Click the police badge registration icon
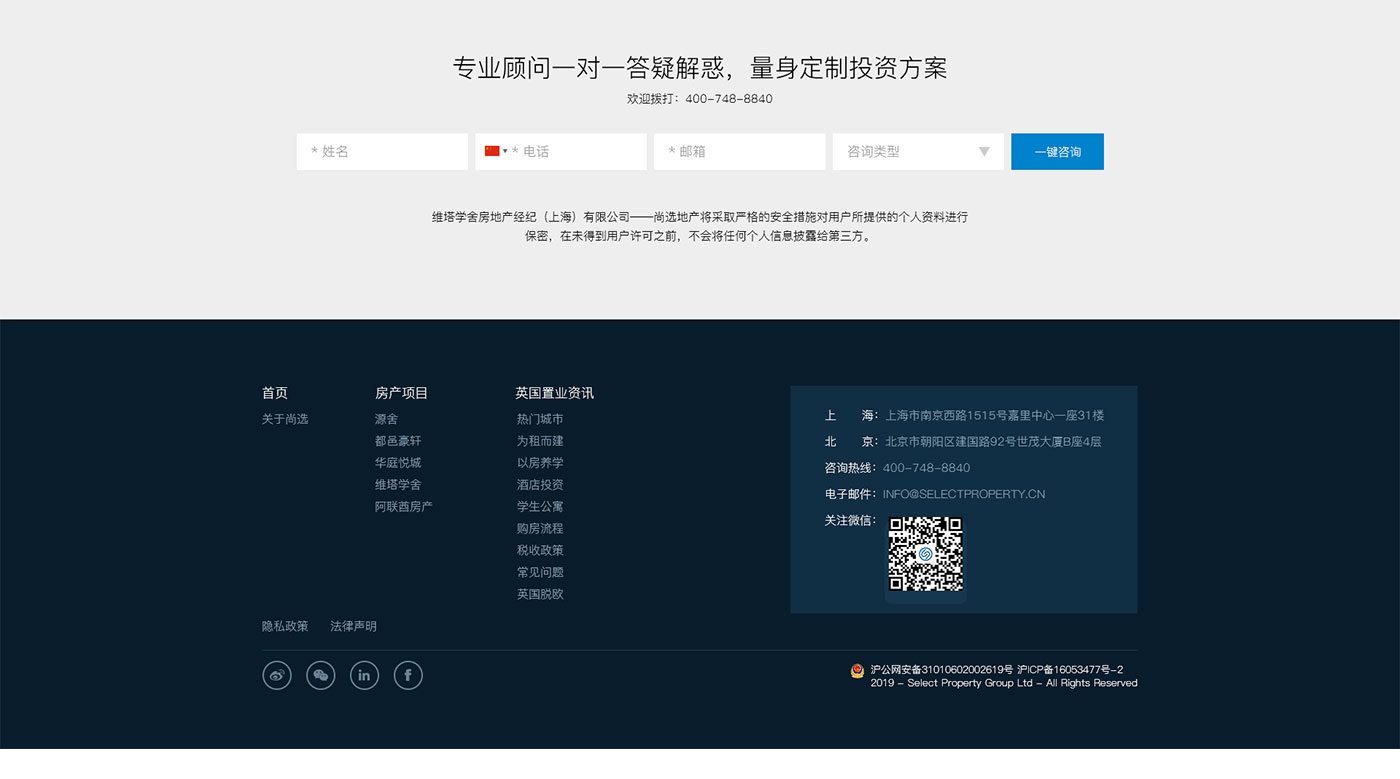This screenshot has height=779, width=1400. click(857, 671)
